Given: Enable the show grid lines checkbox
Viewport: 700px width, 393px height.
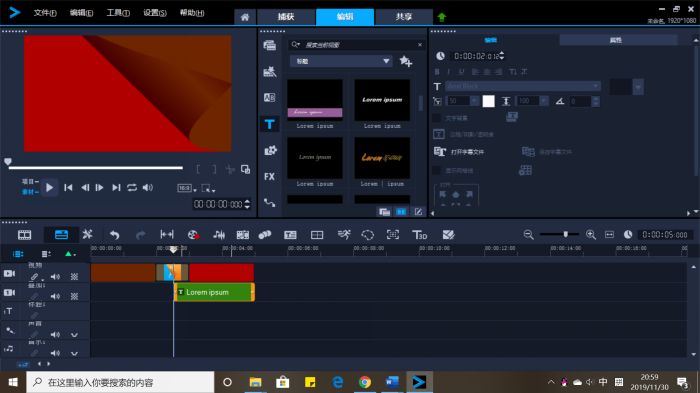Looking at the screenshot, I should click(437, 170).
